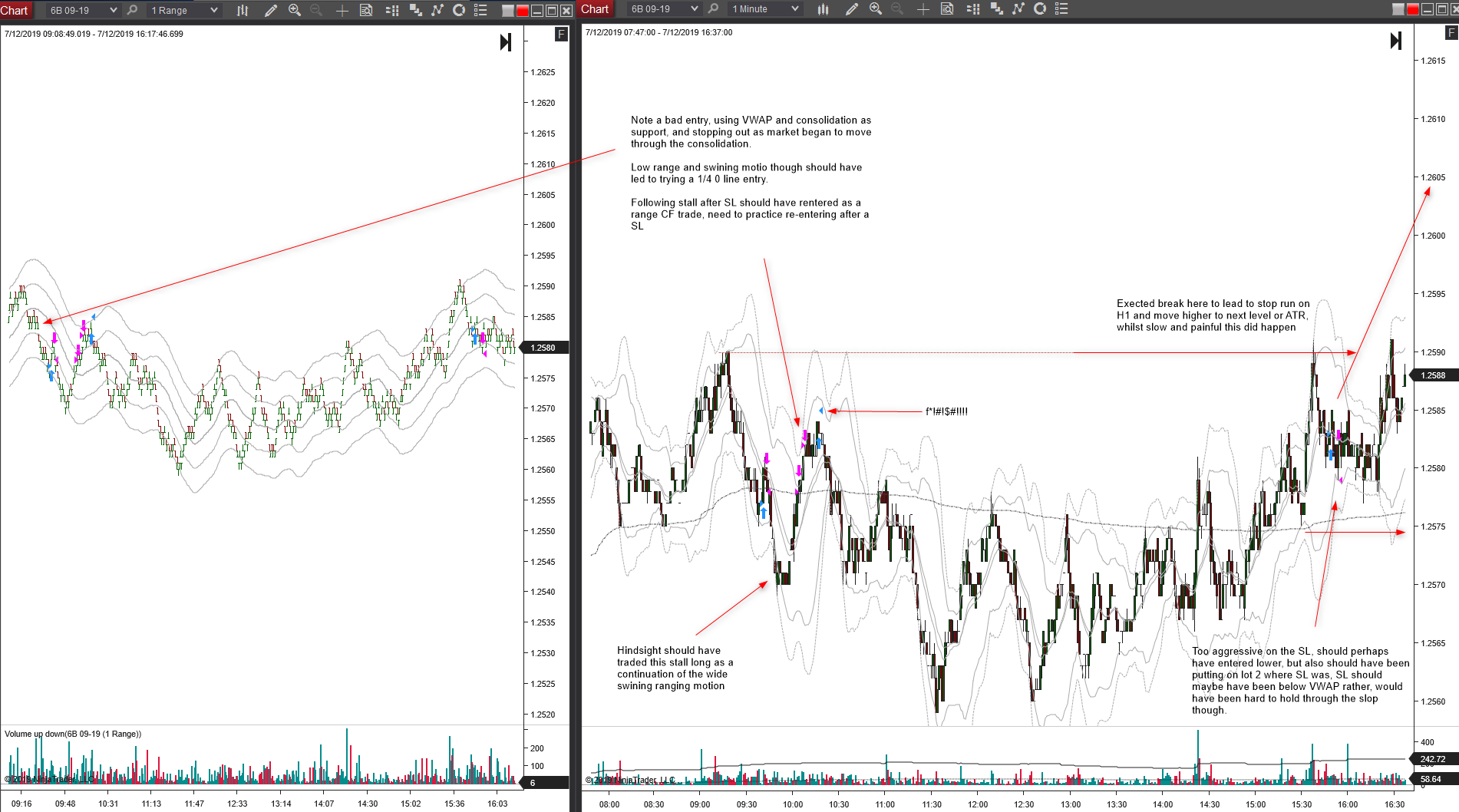
Task: Search instrument in right chart toolbar
Action: point(713,9)
